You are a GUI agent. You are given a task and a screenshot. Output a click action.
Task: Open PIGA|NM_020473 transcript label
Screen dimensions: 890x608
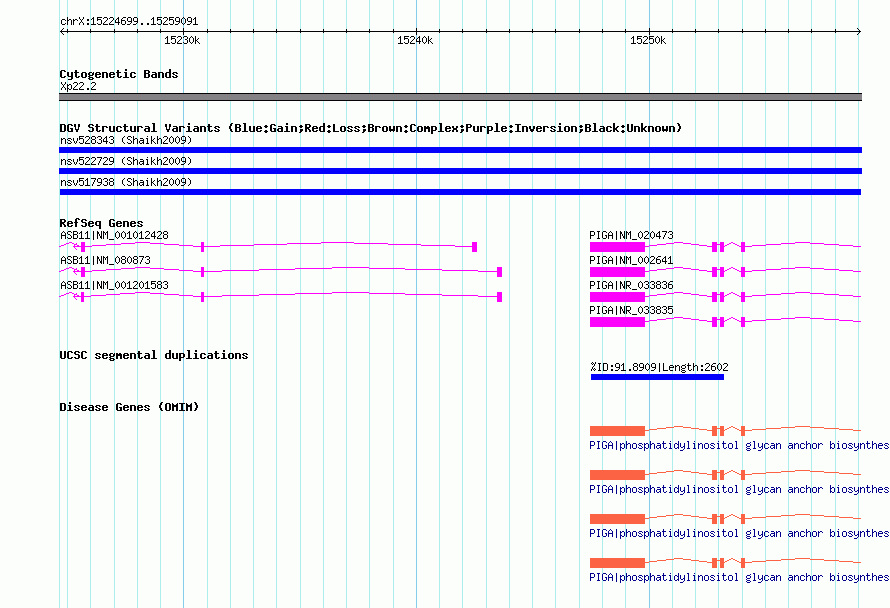point(631,235)
